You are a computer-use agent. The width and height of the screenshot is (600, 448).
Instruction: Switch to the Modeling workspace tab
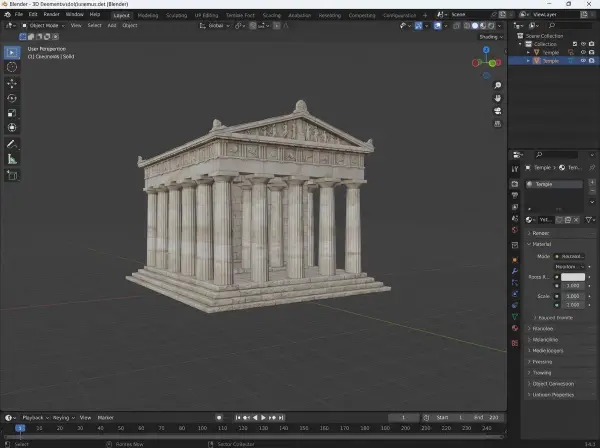click(148, 15)
